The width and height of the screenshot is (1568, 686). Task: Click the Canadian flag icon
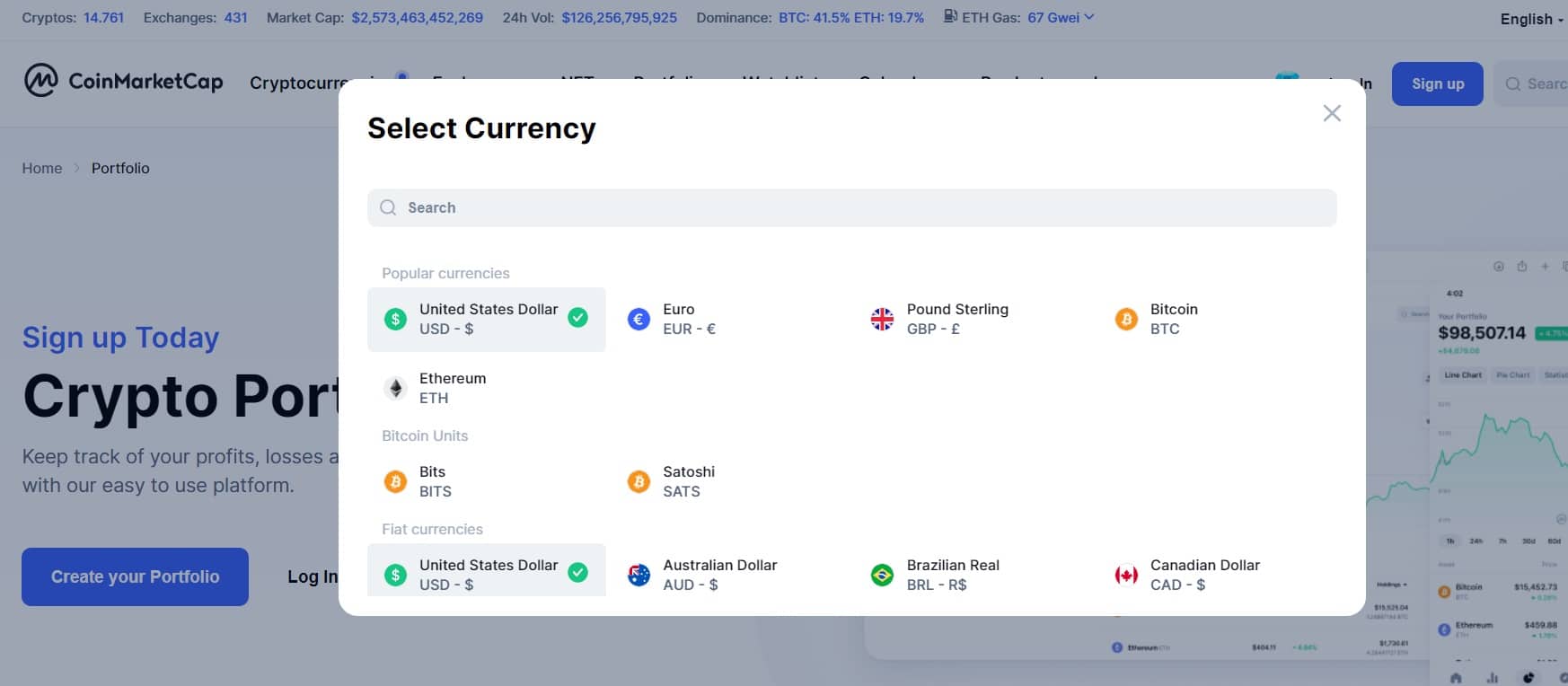click(1126, 575)
